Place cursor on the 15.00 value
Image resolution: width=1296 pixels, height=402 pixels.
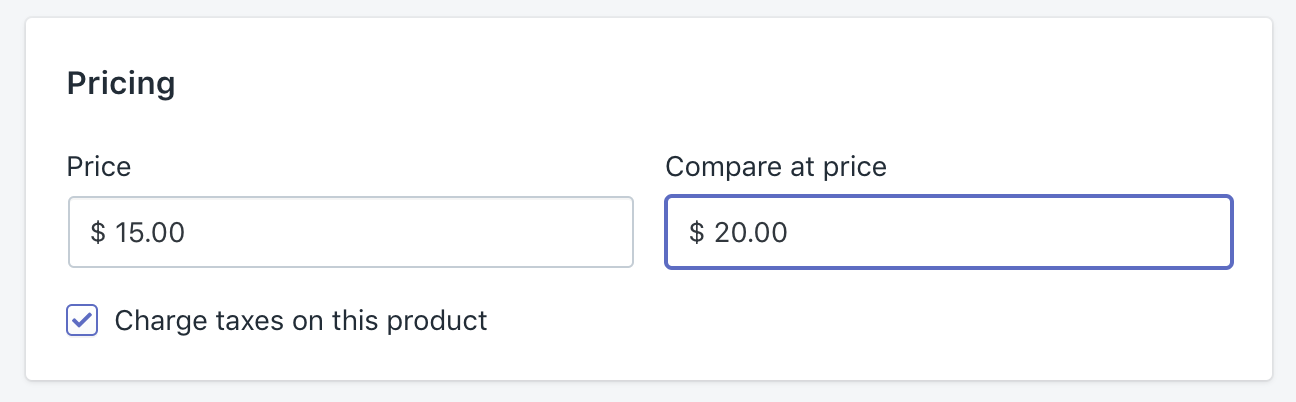click(150, 233)
